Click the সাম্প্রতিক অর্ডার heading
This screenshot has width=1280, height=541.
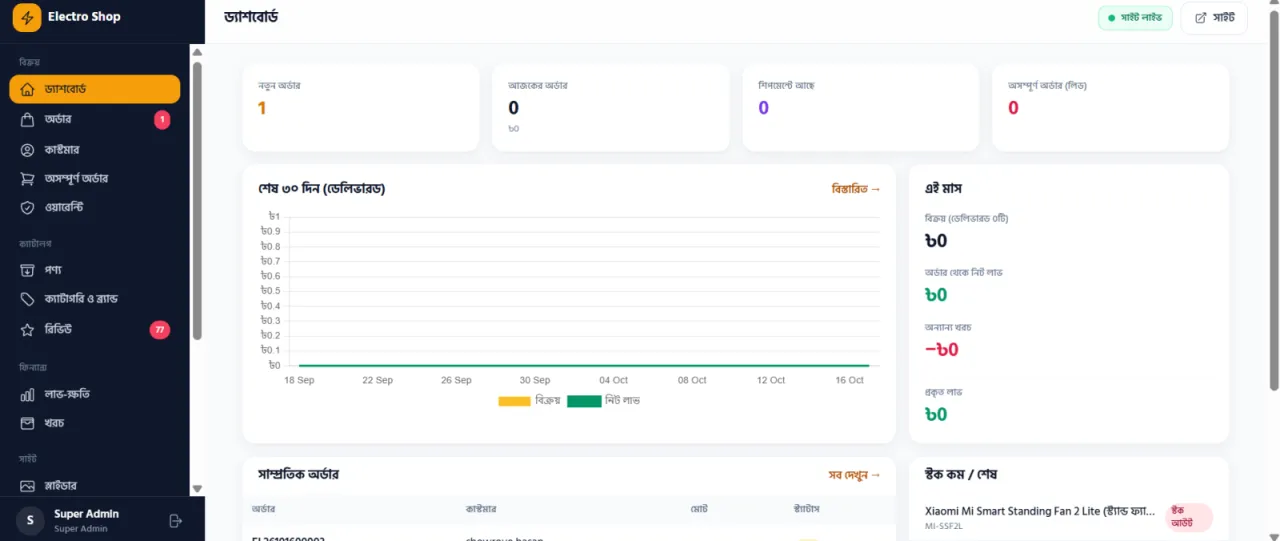click(x=298, y=474)
